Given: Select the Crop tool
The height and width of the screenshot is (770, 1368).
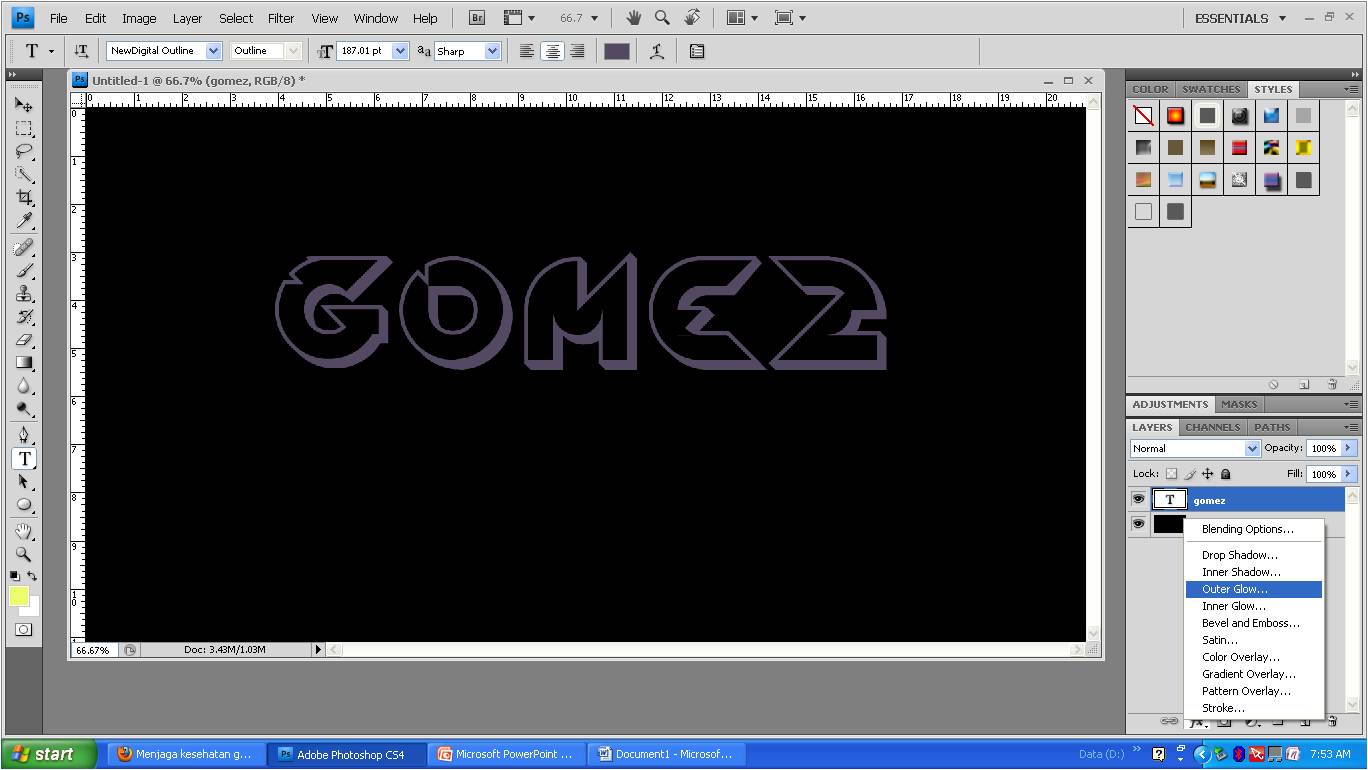Looking at the screenshot, I should [x=24, y=198].
